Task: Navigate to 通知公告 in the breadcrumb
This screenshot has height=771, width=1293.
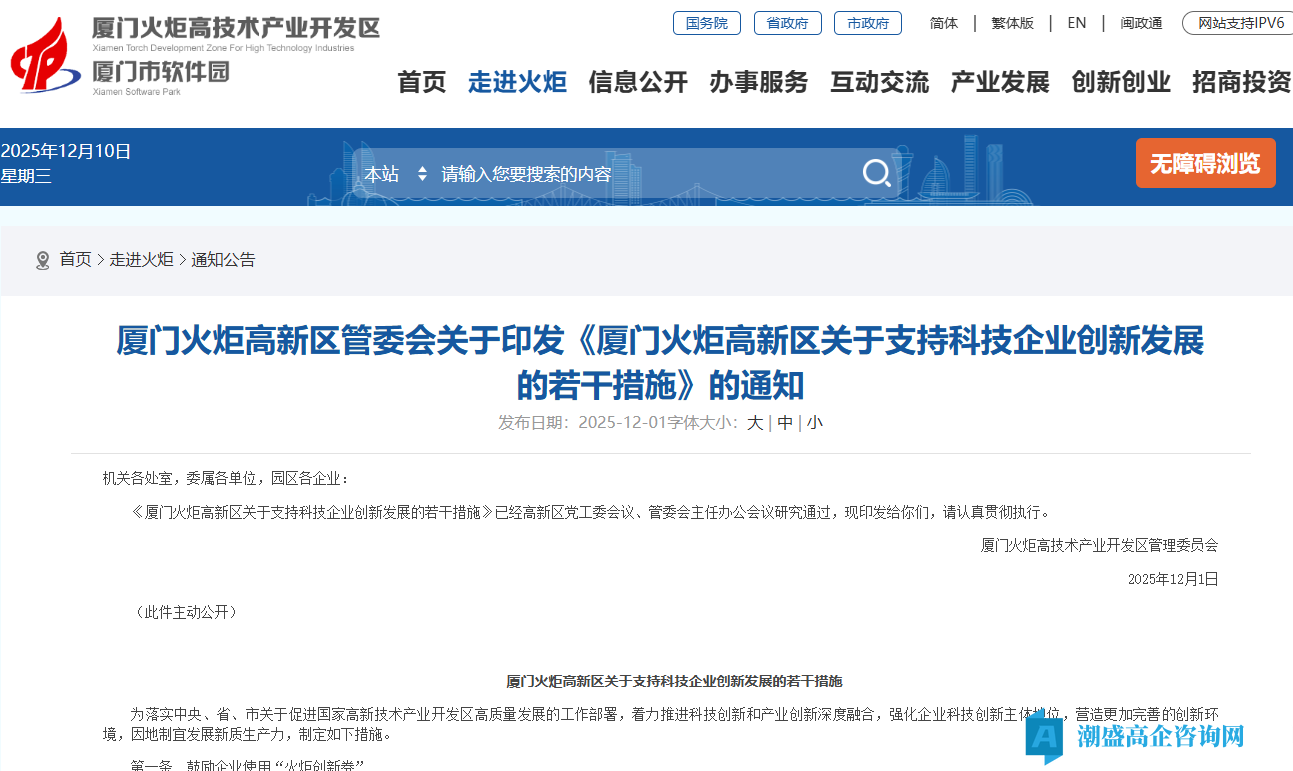Action: click(x=224, y=259)
